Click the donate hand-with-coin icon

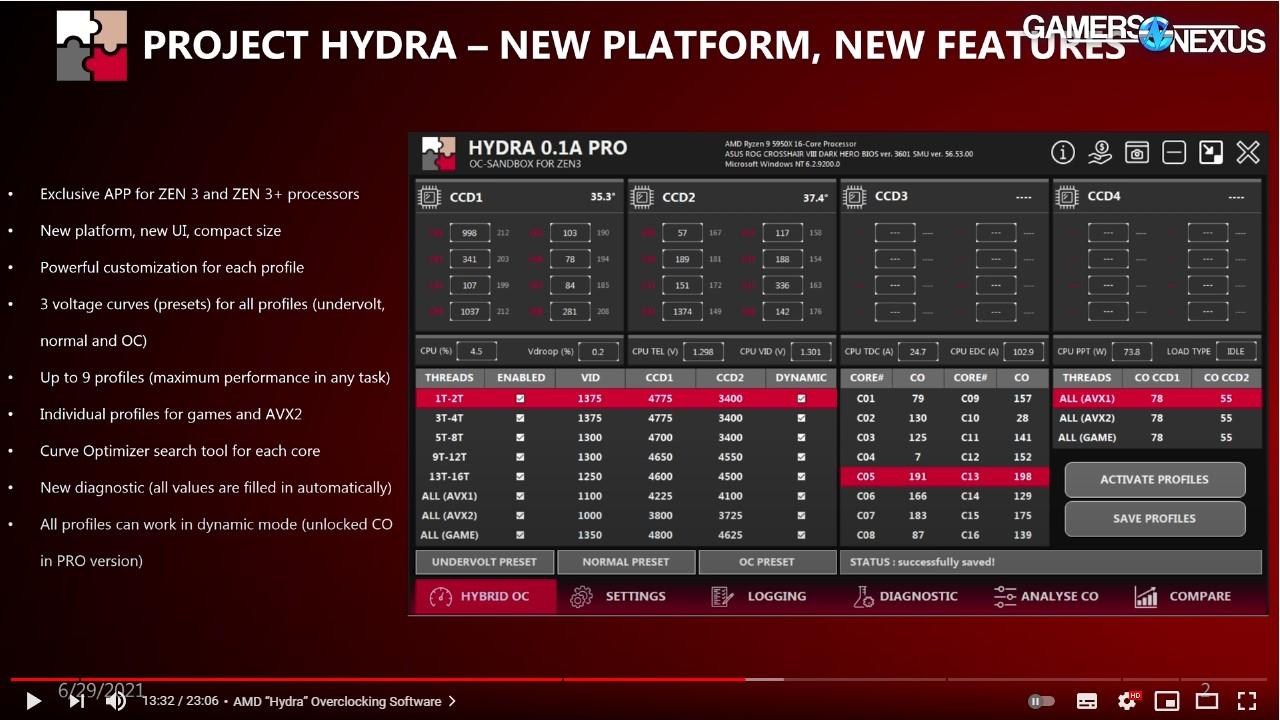tap(1099, 152)
